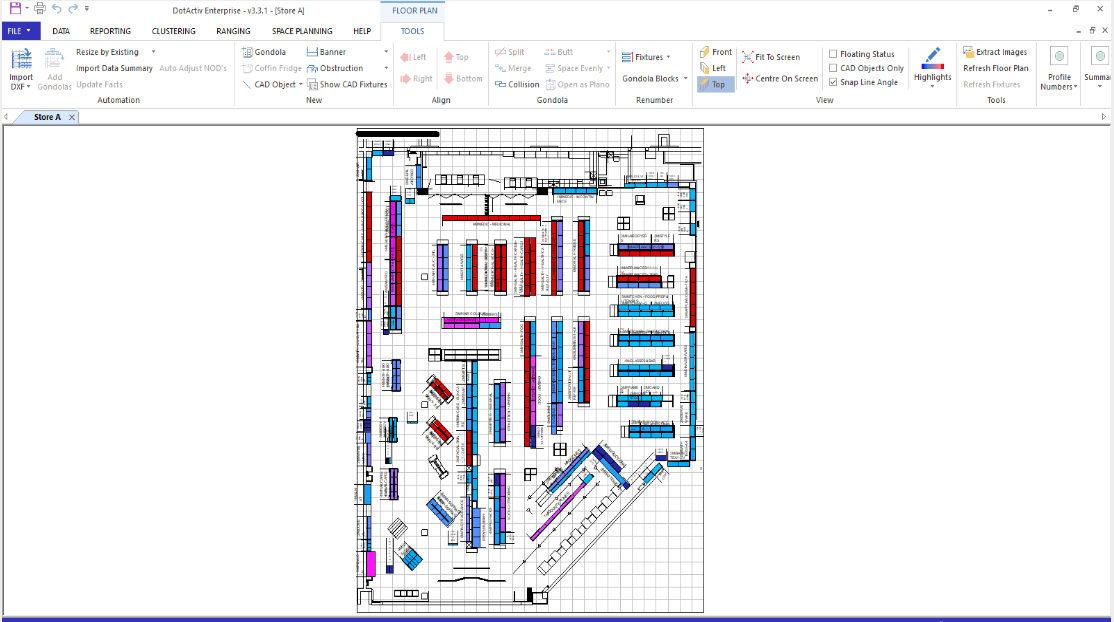
Task: Open the Summary ribbon button
Action: (x=1099, y=68)
